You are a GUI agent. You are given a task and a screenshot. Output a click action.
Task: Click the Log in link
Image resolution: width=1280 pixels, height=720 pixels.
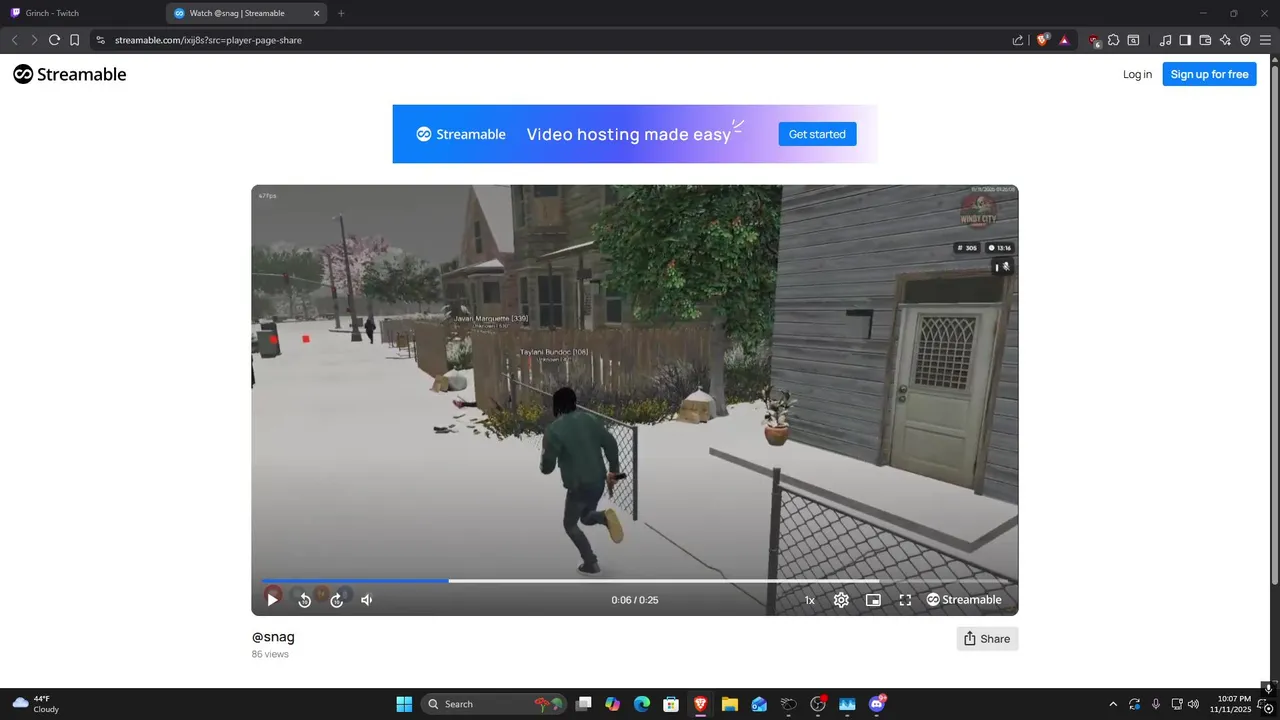[1137, 74]
